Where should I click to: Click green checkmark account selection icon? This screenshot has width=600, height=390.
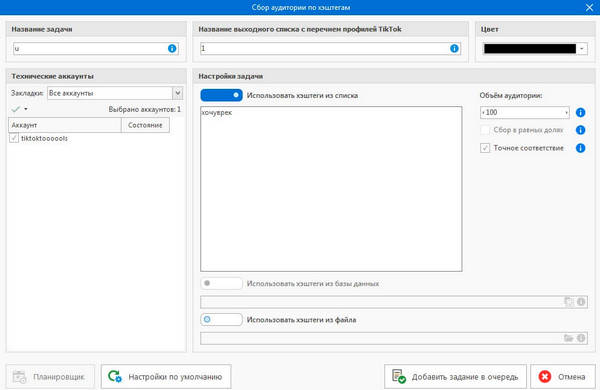coord(16,109)
